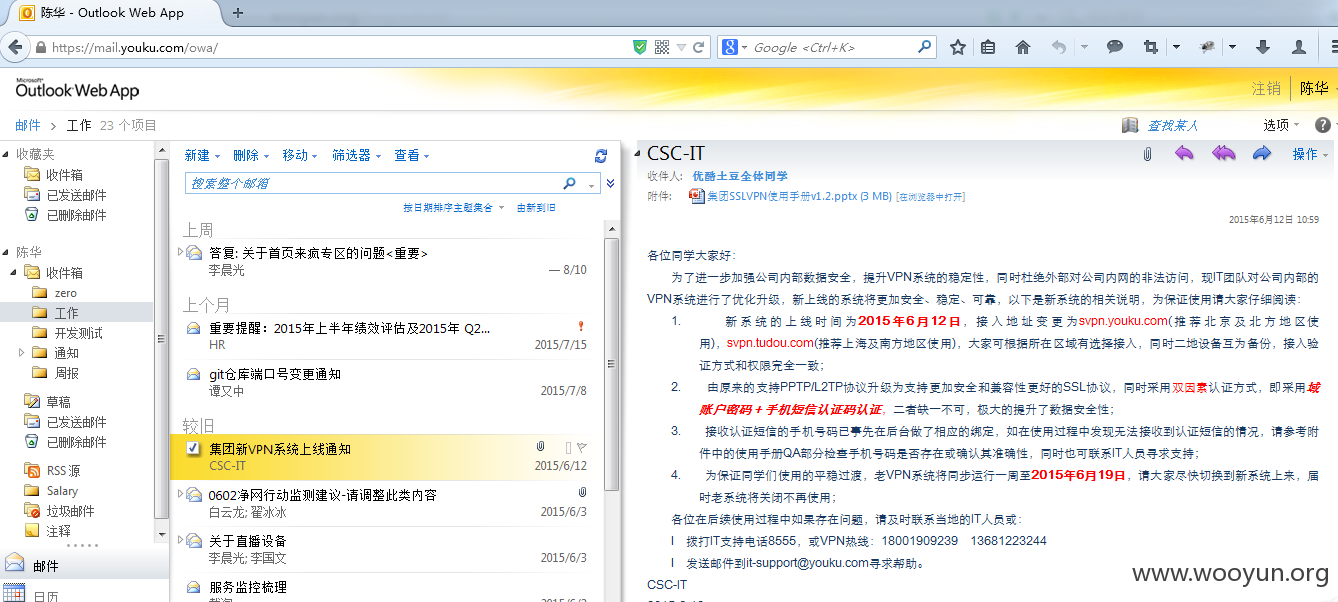The width and height of the screenshot is (1338, 602).
Task: Click the green shield icon in address bar
Action: 640,47
